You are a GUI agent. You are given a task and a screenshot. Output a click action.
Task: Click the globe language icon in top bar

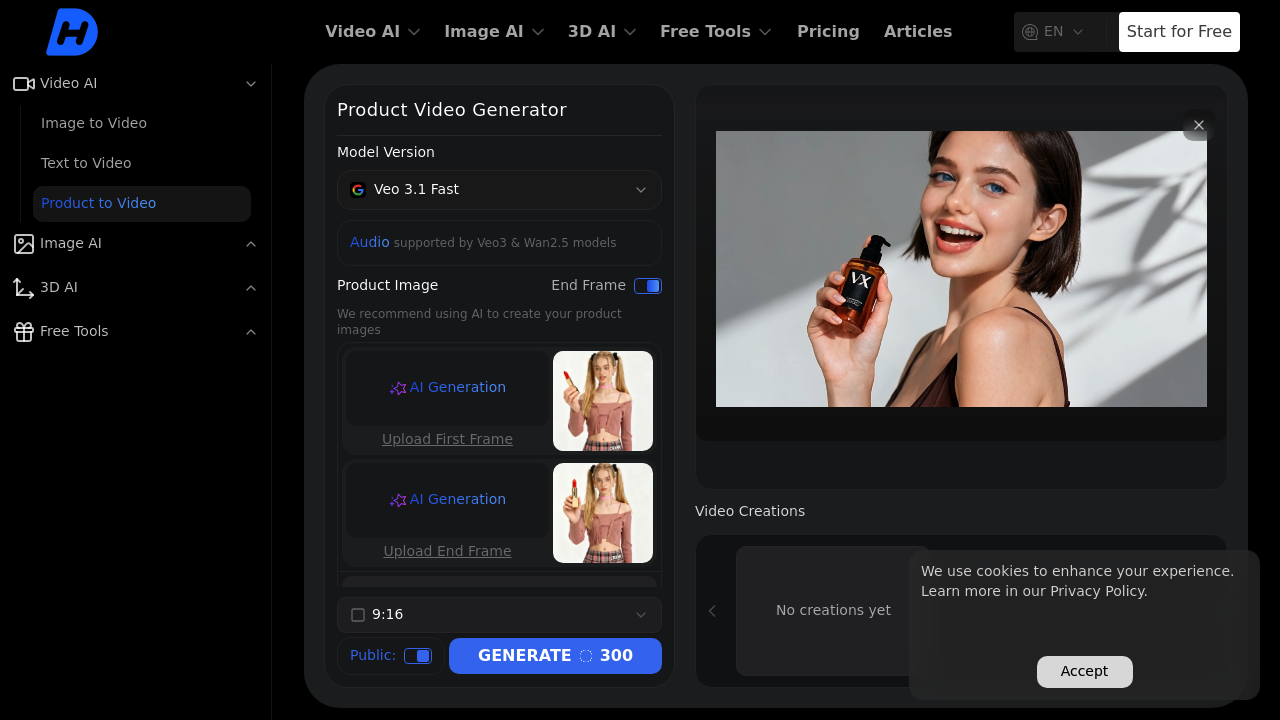tap(1028, 31)
